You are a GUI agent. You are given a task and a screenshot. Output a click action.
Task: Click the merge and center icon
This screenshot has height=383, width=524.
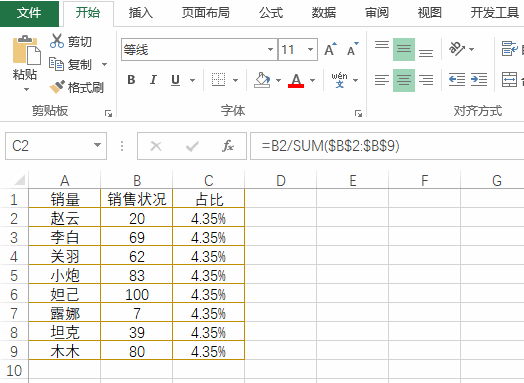[x=509, y=80]
